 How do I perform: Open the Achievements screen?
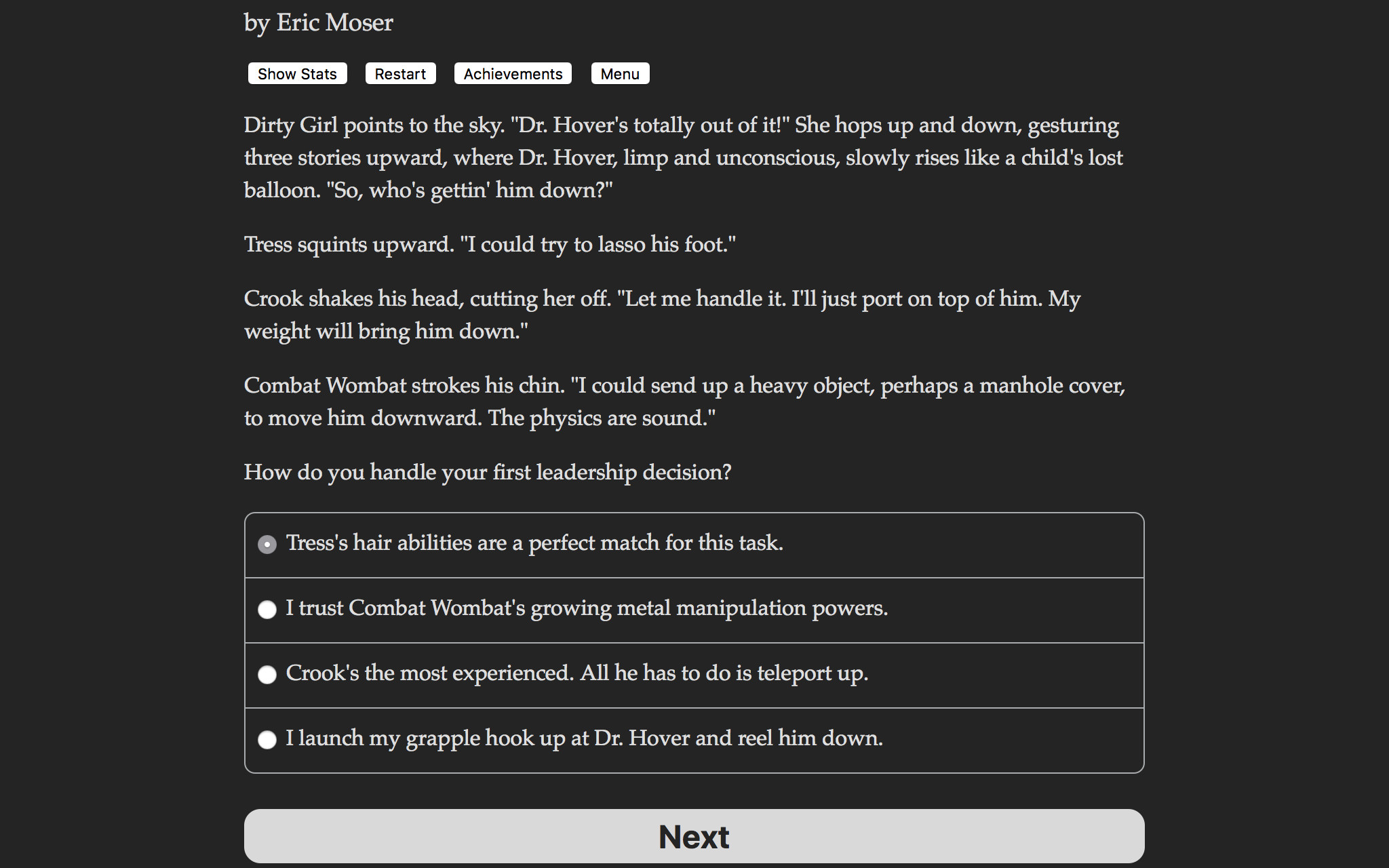(x=512, y=73)
